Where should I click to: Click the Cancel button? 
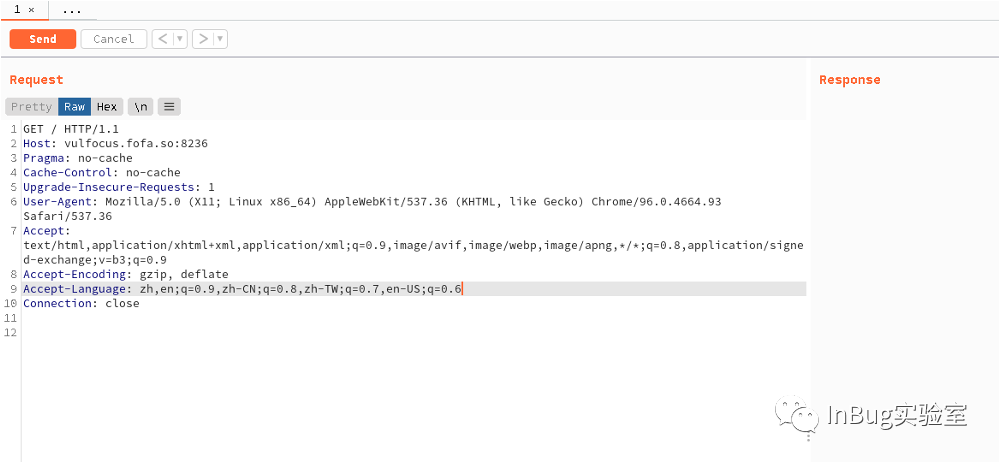114,39
